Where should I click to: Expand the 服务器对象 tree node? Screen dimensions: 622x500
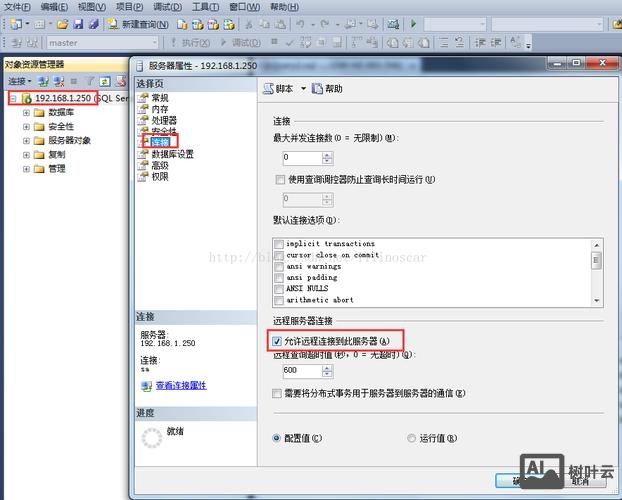[26, 141]
